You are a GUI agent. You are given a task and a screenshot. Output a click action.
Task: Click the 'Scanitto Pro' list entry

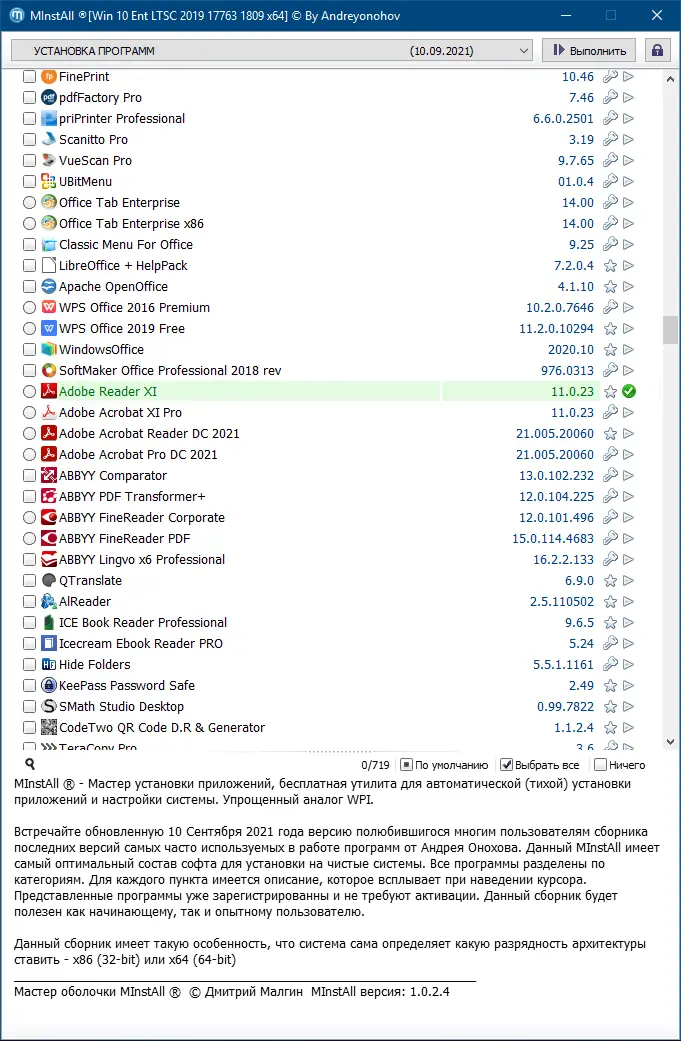coord(94,139)
